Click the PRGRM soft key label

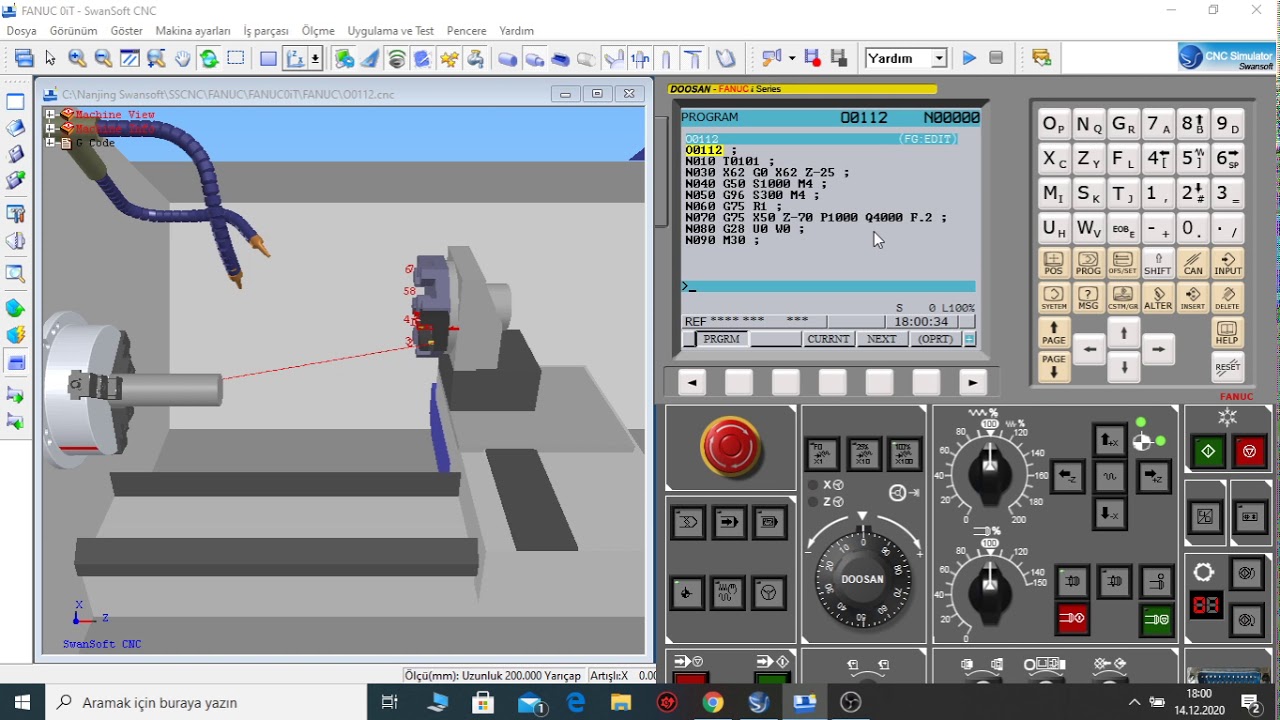[721, 339]
